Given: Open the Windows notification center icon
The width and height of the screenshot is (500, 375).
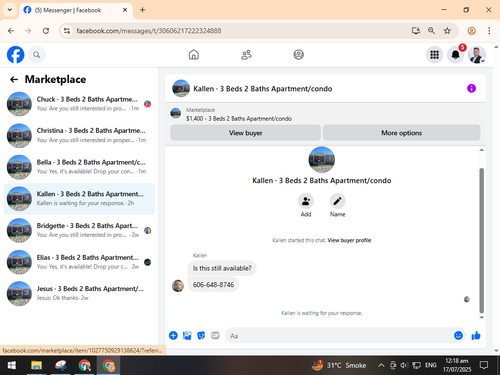Looking at the screenshot, I should click(484, 365).
